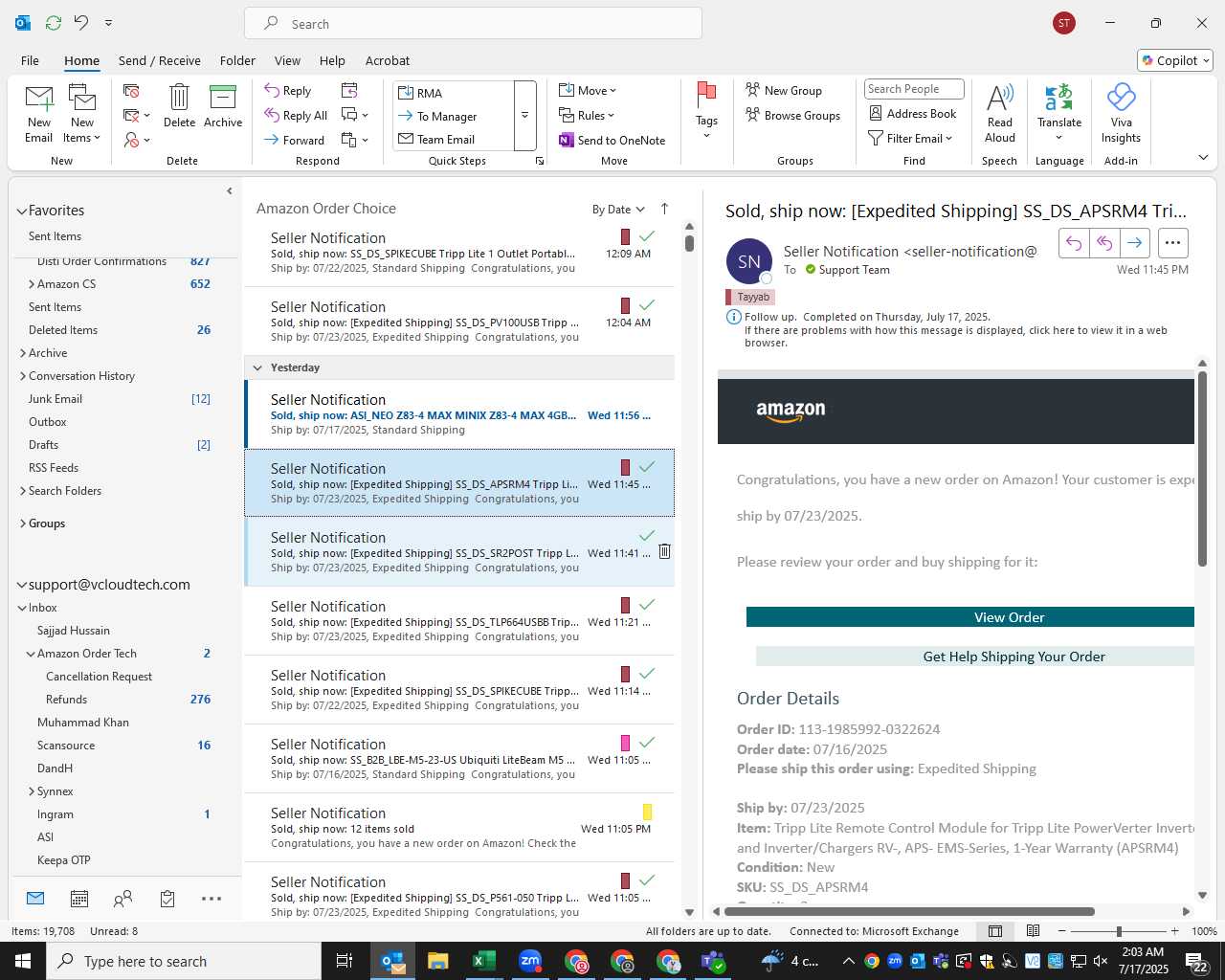Open the File menu
The image size is (1225, 980).
(30, 60)
